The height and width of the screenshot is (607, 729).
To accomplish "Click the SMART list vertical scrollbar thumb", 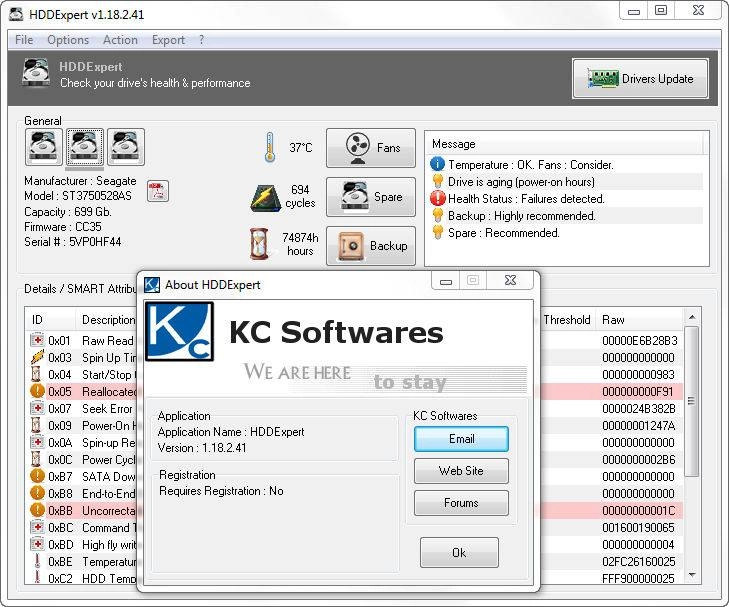I will pos(692,401).
